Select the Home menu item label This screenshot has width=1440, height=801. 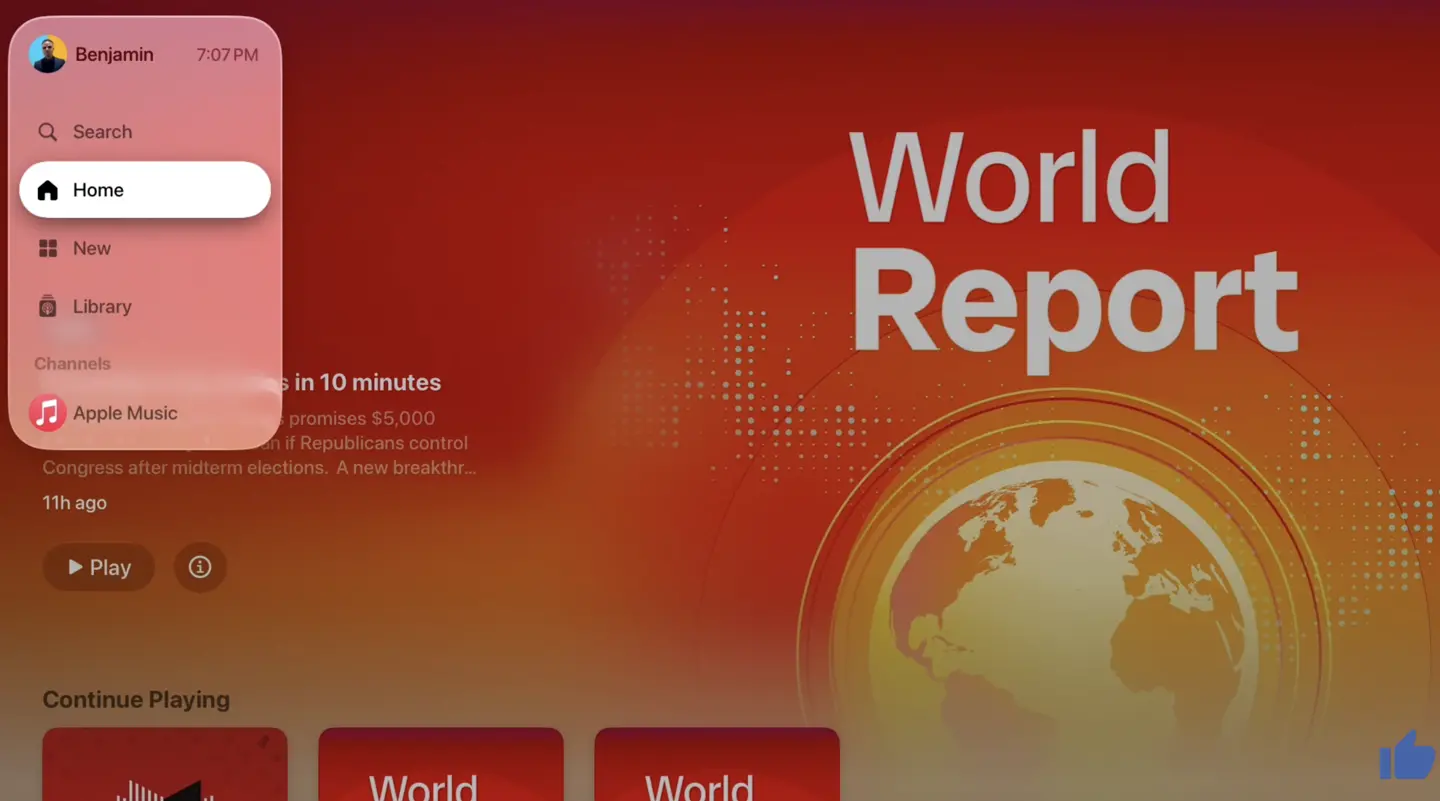click(x=98, y=190)
